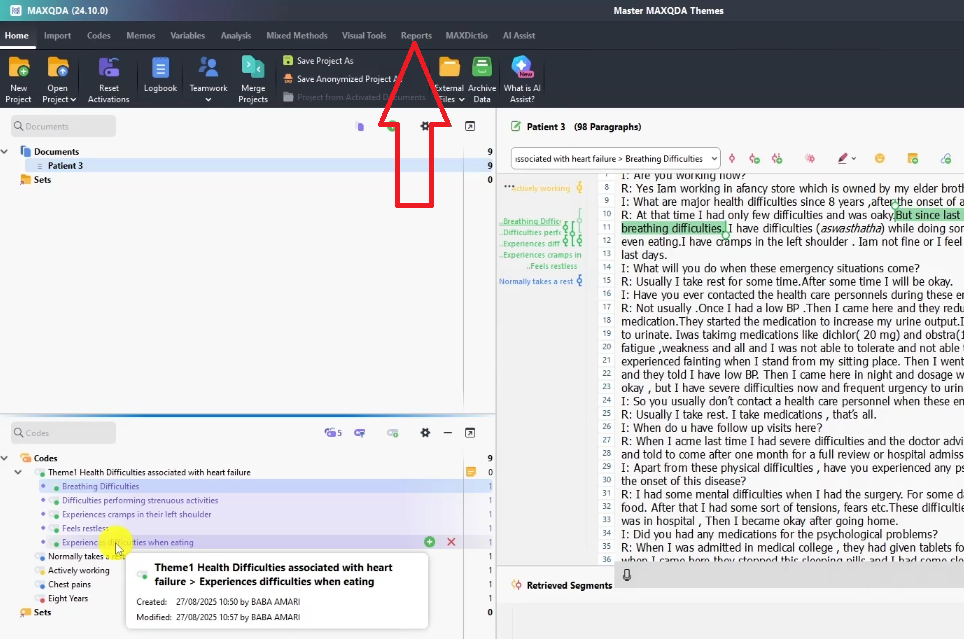Toggle activation of Chest pains code
The width and height of the screenshot is (964, 639).
tap(40, 585)
